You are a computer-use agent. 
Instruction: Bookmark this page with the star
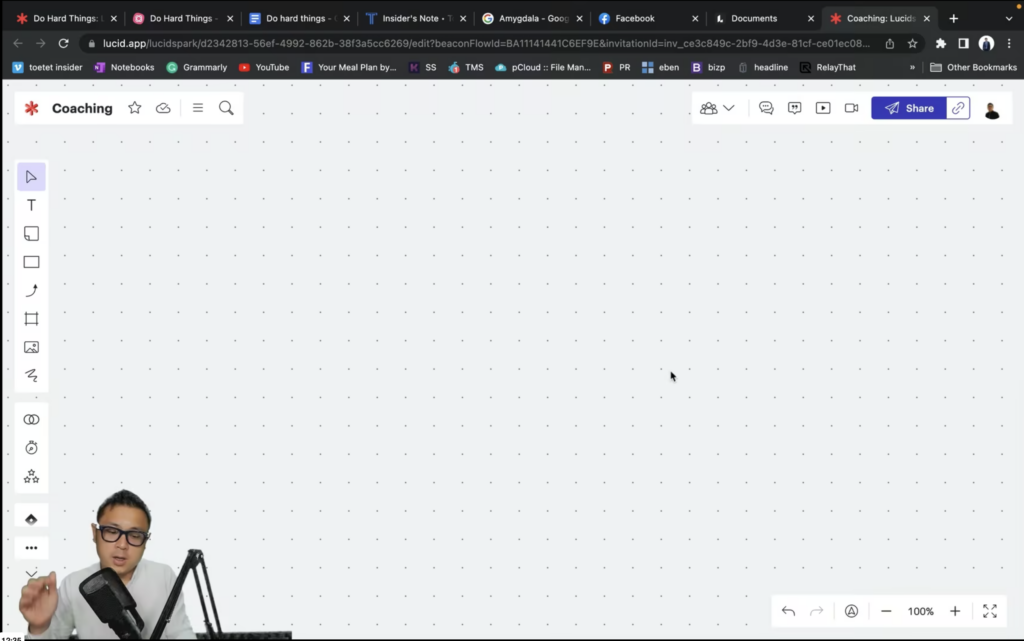(x=912, y=43)
